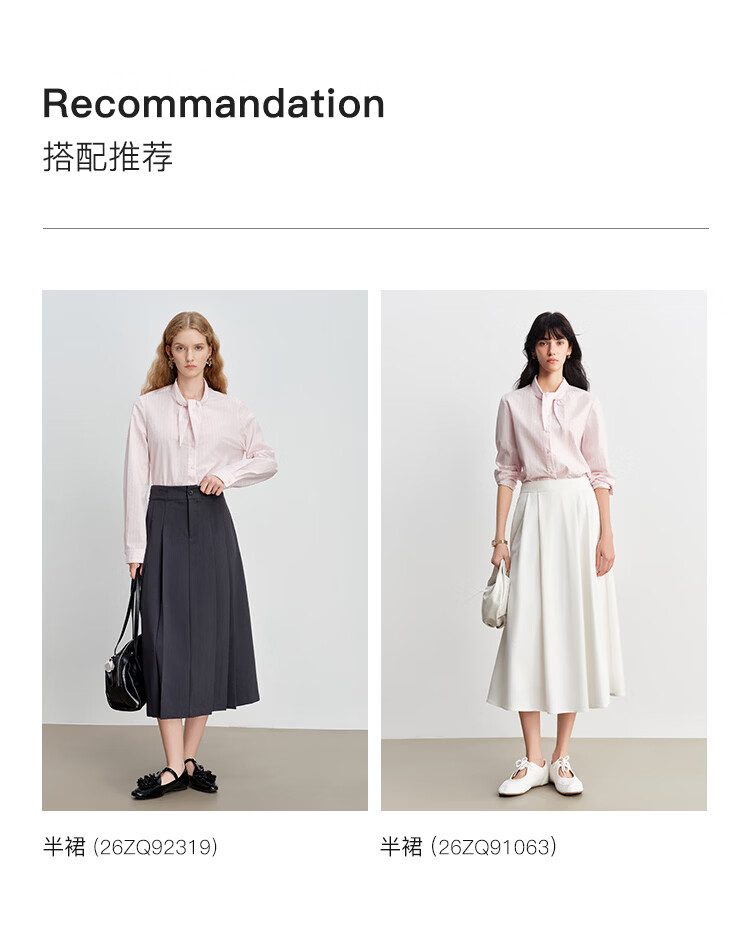Open the white skirt outfit photo
Viewport: 750px width, 934px height.
point(543,550)
